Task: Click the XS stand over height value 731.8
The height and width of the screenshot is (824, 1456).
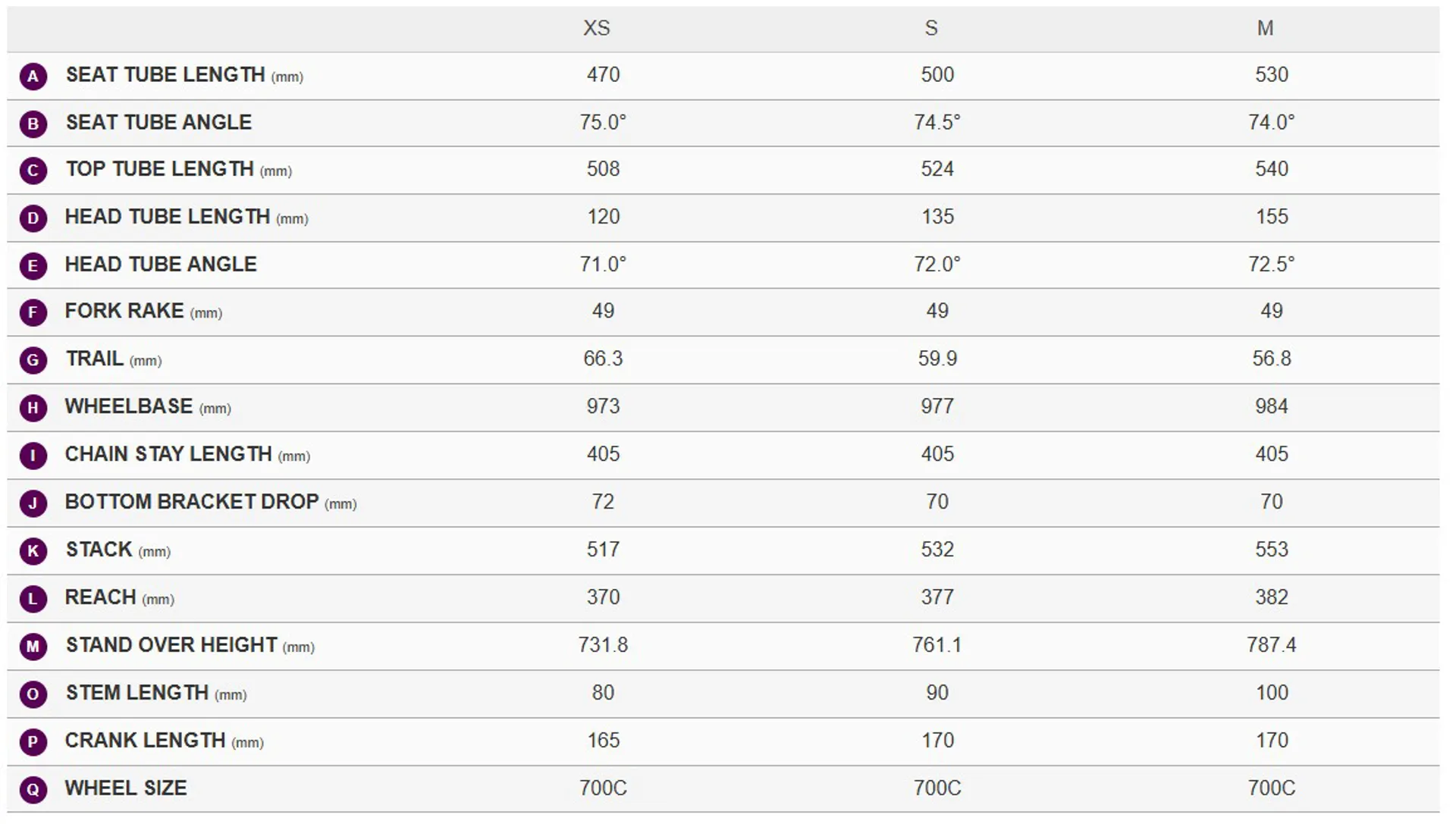Action: click(x=603, y=645)
